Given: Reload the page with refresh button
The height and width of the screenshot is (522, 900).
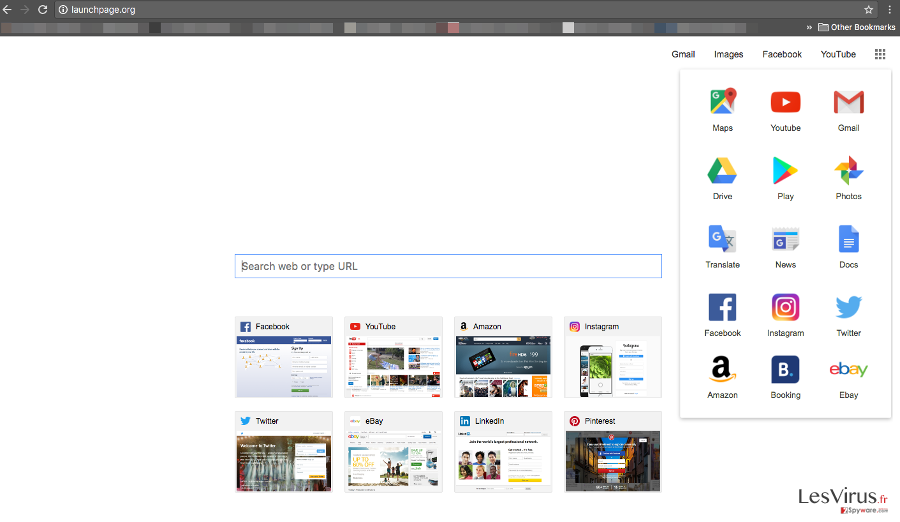Looking at the screenshot, I should pyautogui.click(x=42, y=9).
